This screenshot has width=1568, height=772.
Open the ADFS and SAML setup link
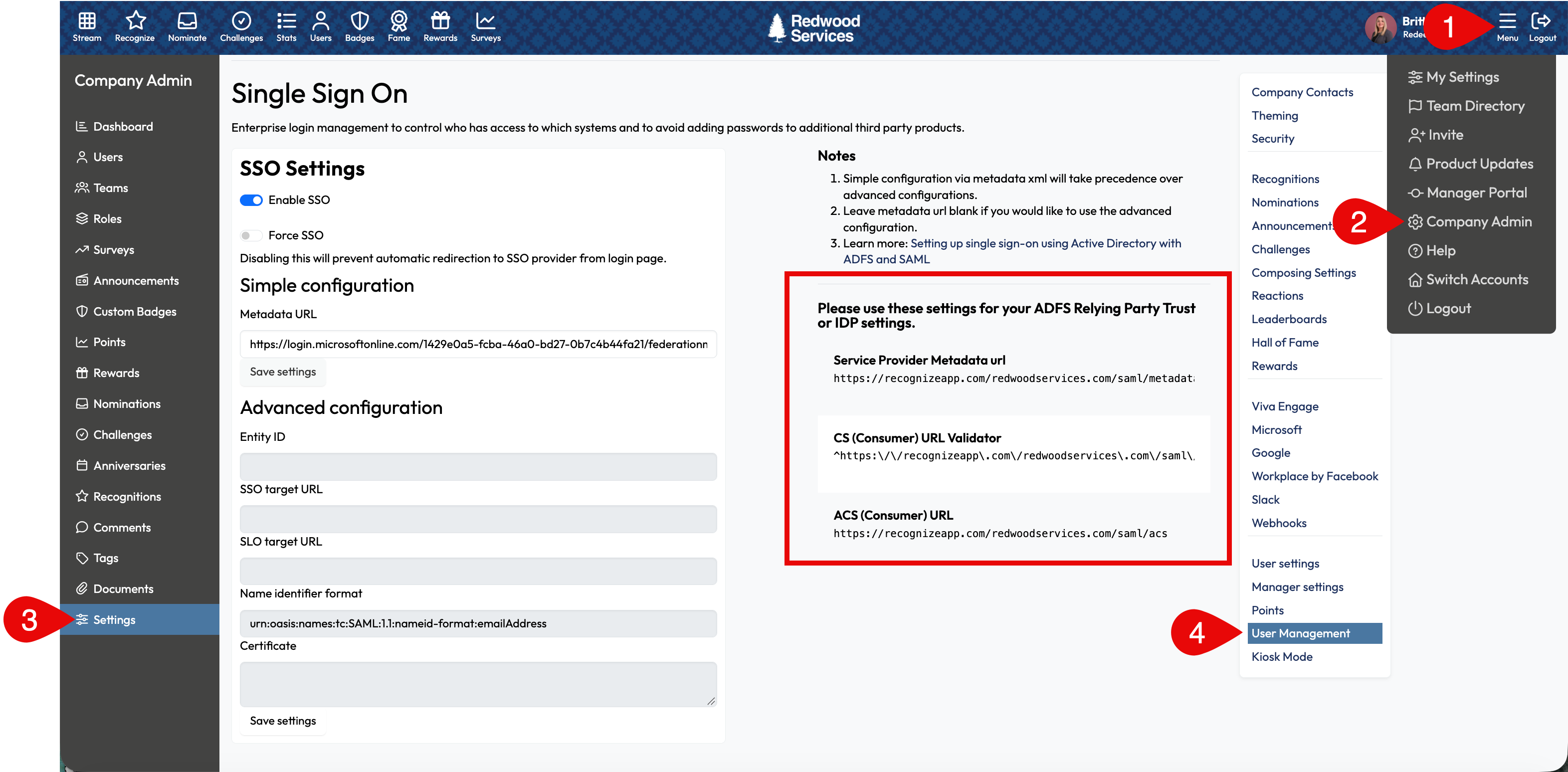[1011, 251]
